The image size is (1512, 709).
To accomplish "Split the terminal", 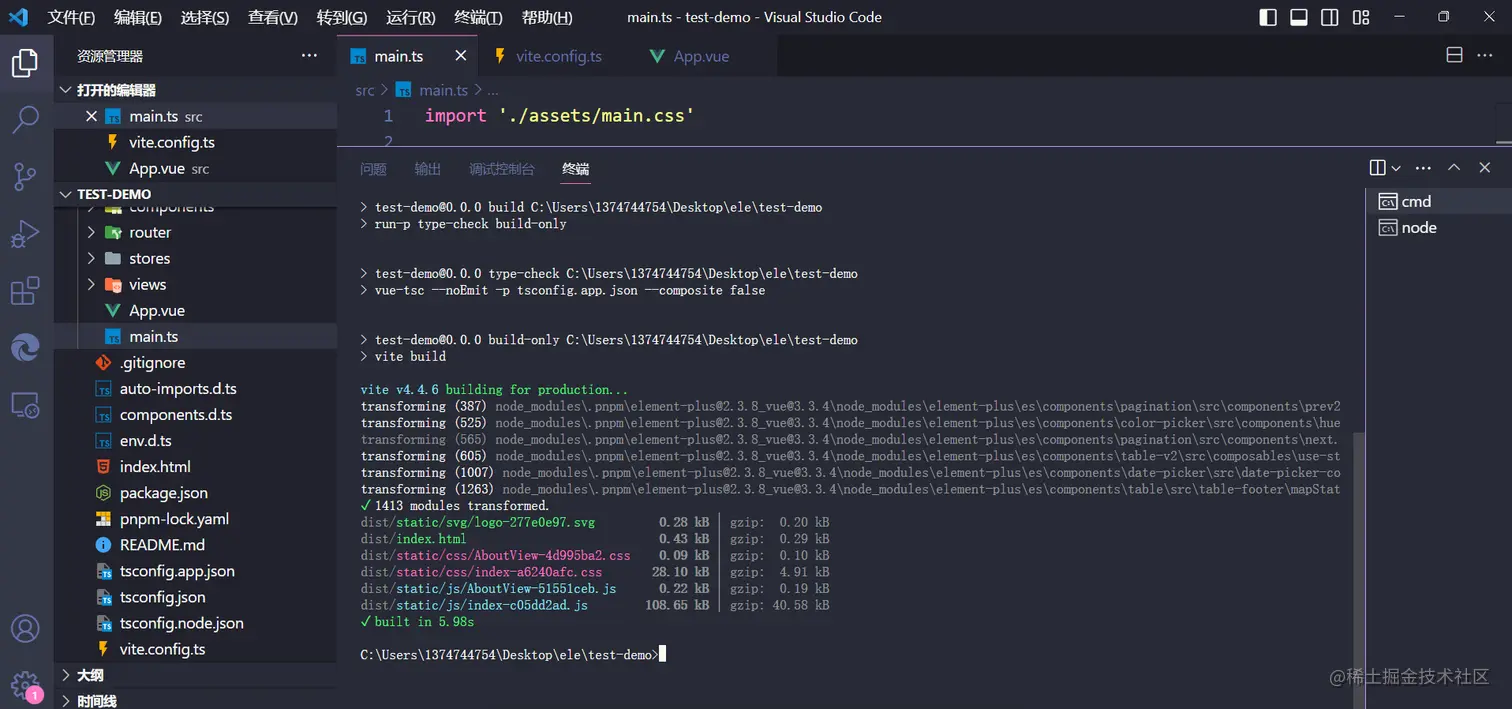I will click(x=1378, y=168).
